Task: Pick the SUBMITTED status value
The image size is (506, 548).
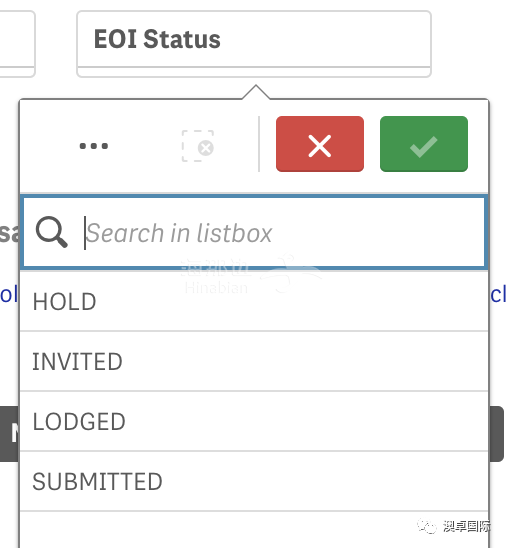Action: point(254,481)
